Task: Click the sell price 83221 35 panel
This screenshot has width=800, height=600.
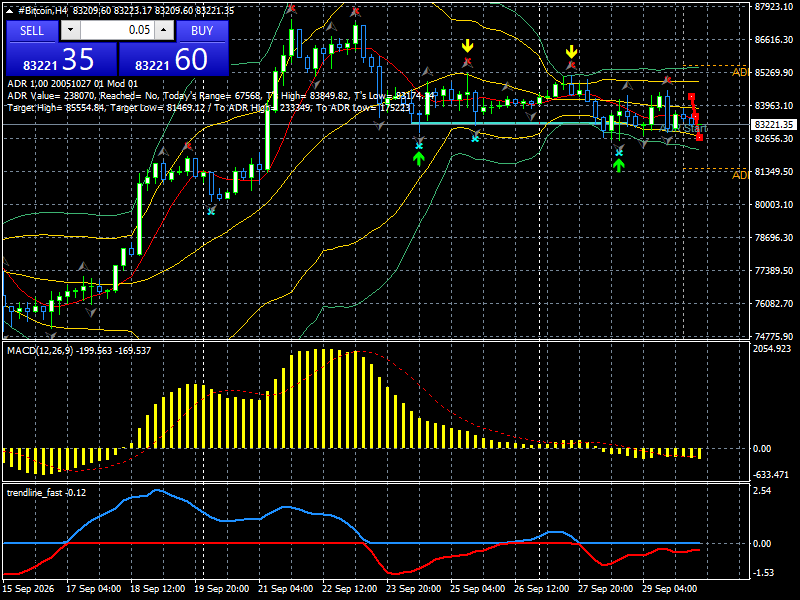Action: tap(61, 59)
